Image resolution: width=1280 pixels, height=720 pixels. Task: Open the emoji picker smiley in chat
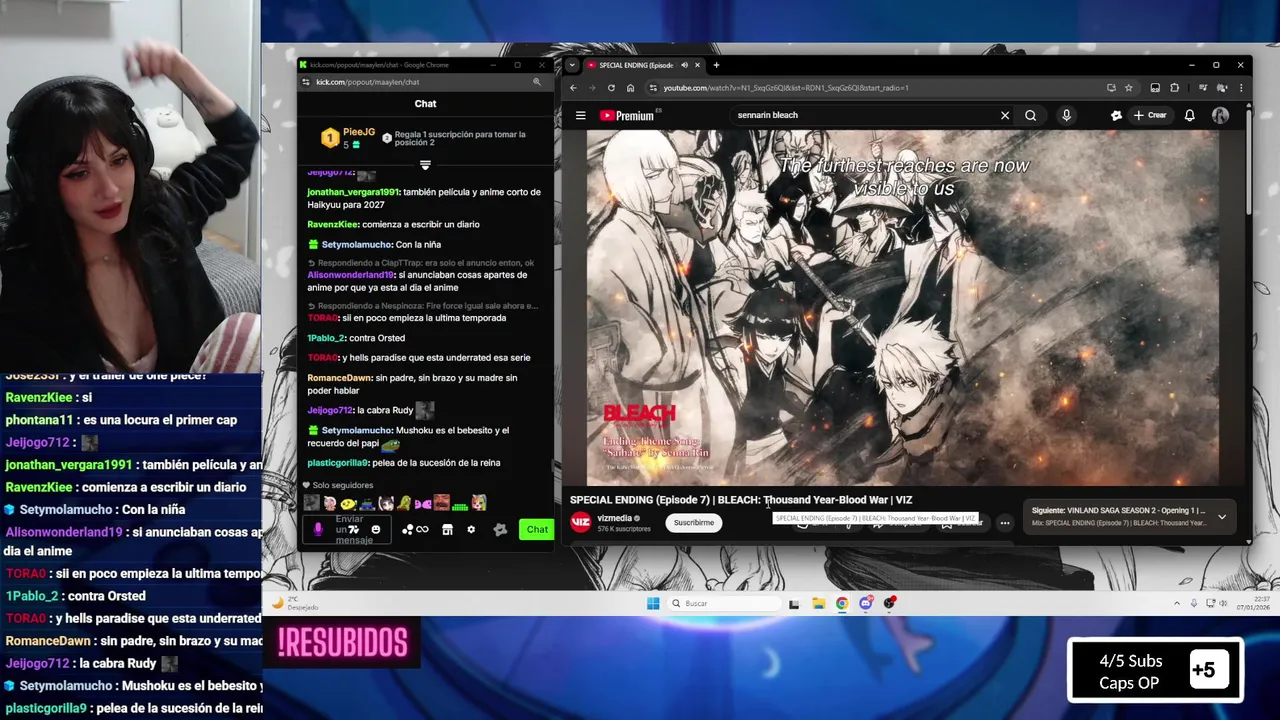376,529
